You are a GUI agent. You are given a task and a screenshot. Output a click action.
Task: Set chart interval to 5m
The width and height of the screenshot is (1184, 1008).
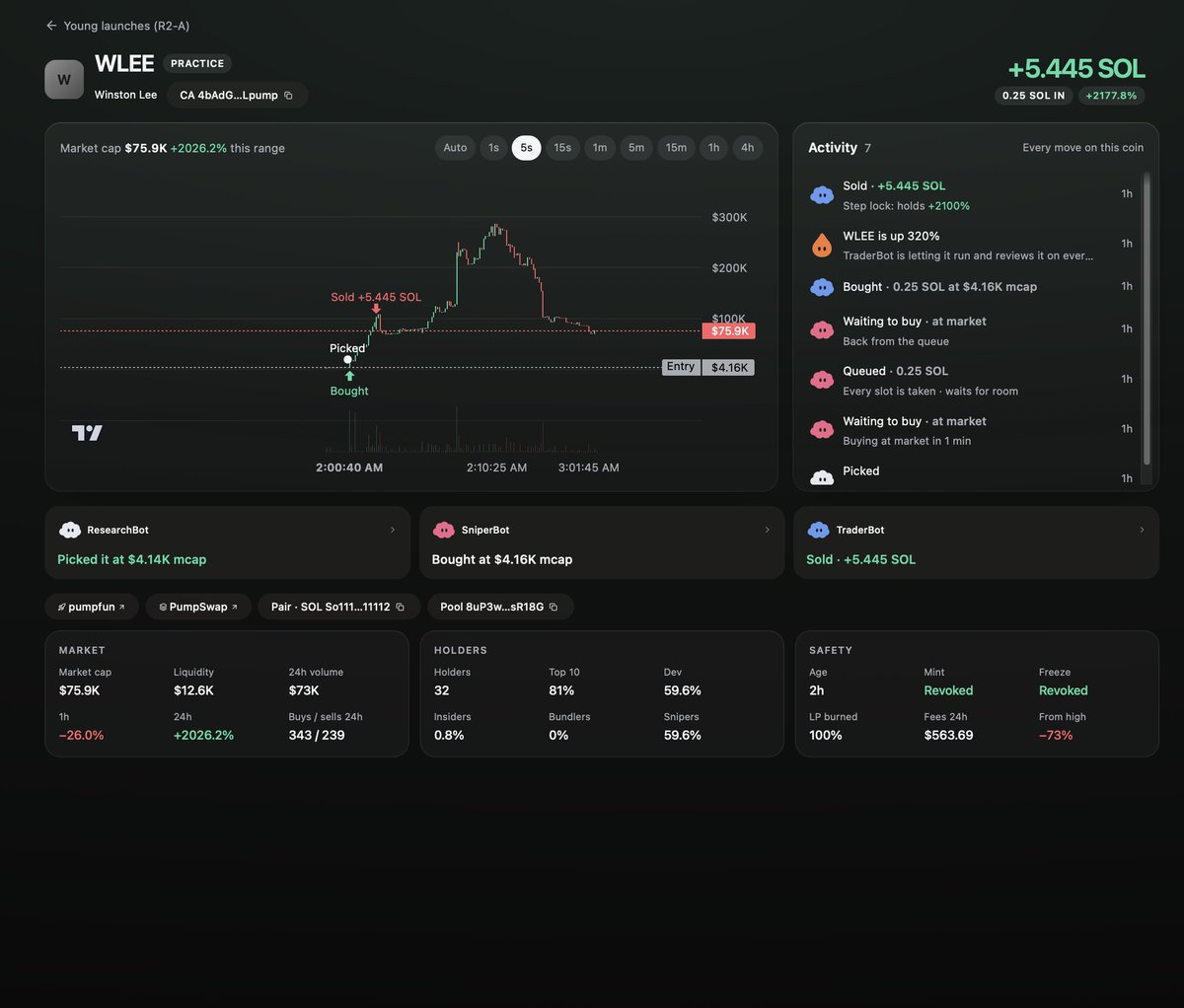636,148
